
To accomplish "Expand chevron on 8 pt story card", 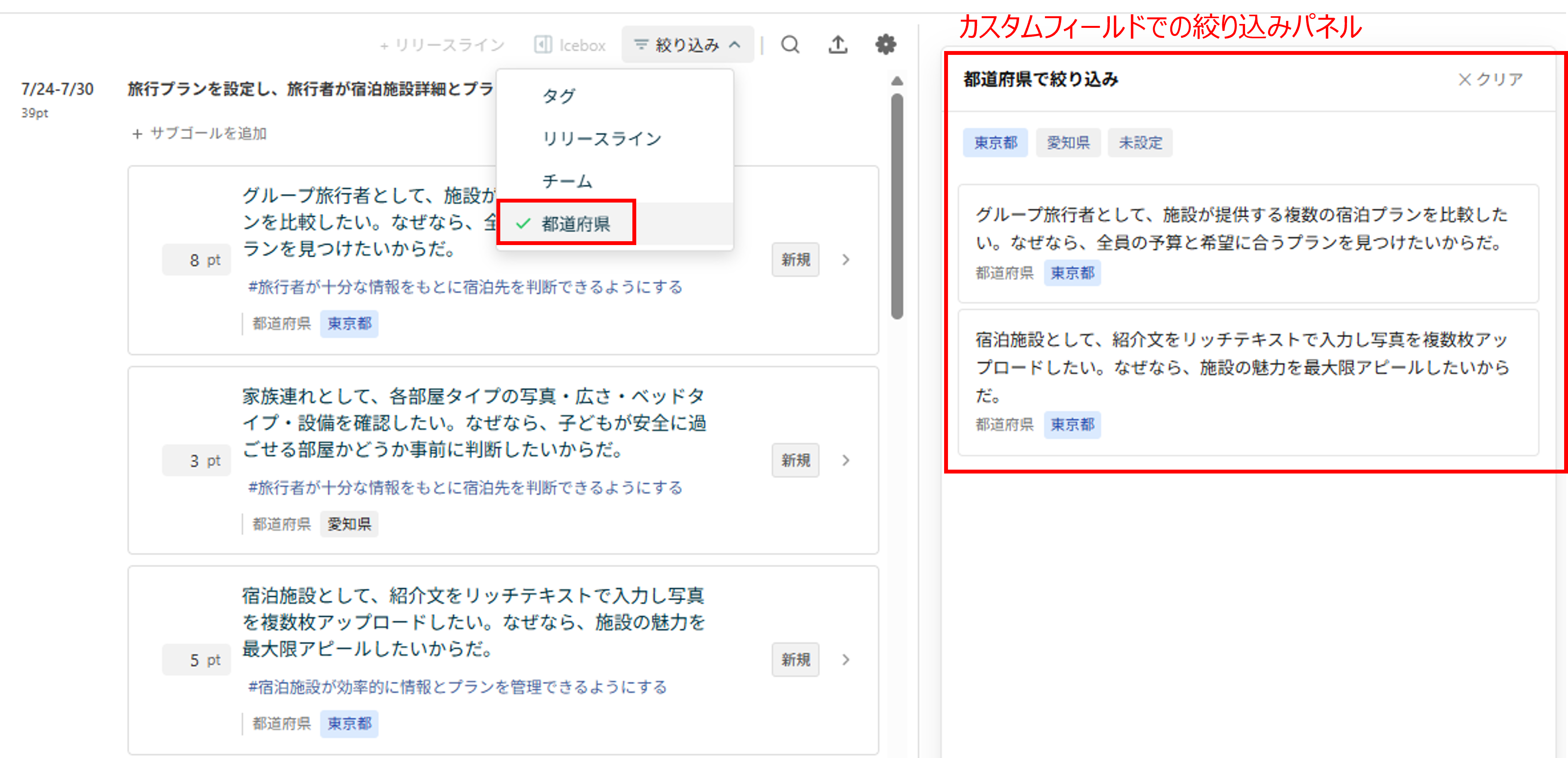I will coord(846,260).
